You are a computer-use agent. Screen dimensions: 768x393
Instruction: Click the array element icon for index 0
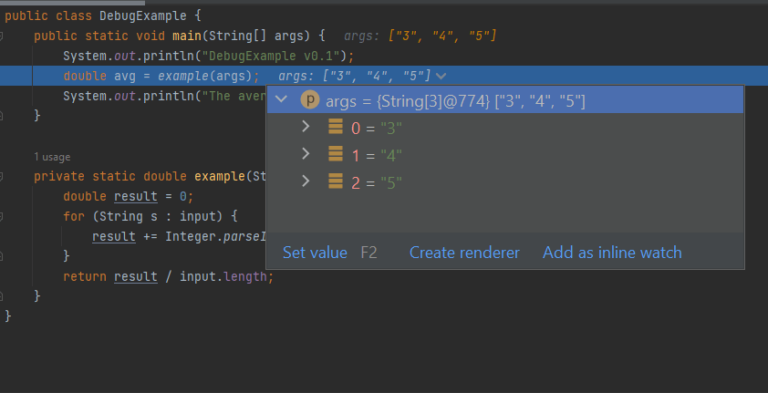[x=336, y=127]
